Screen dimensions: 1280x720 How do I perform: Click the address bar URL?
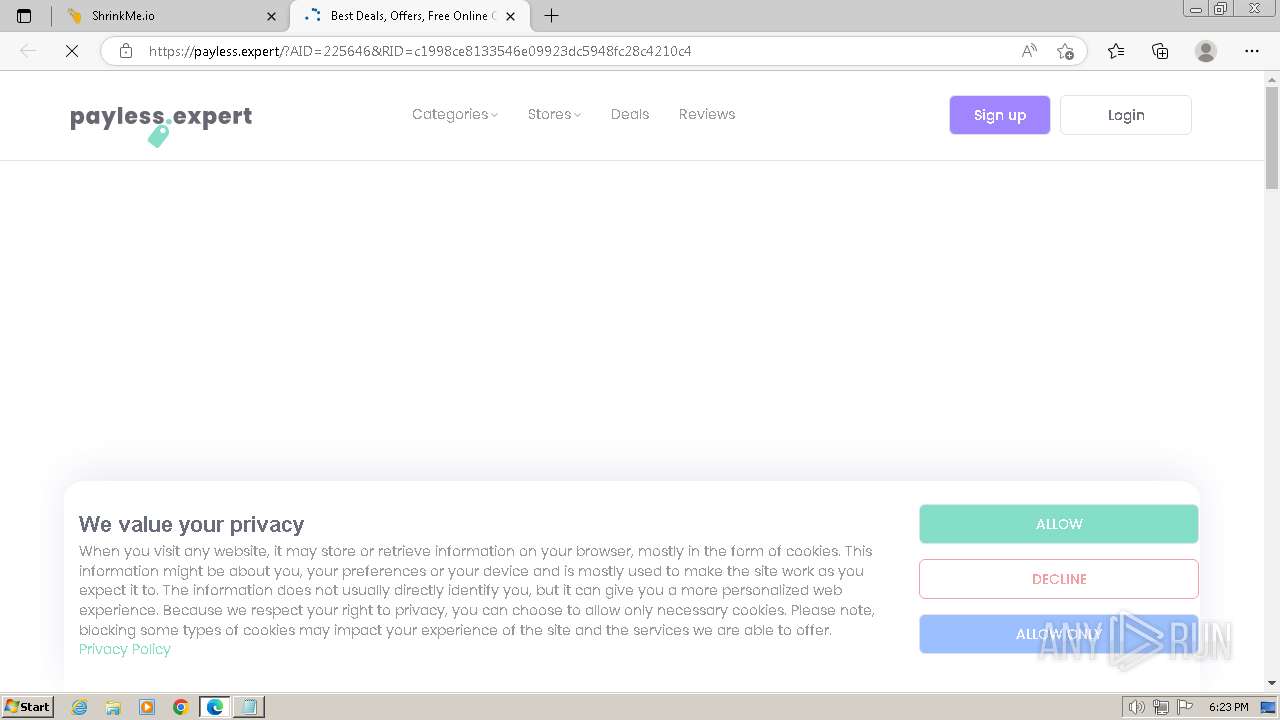(x=420, y=51)
